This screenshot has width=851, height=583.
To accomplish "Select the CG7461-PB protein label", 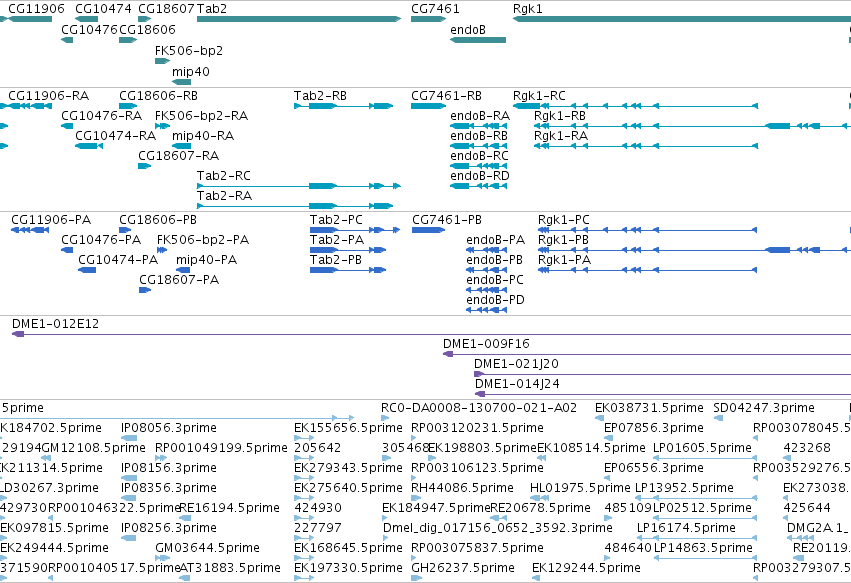I will pos(447,220).
